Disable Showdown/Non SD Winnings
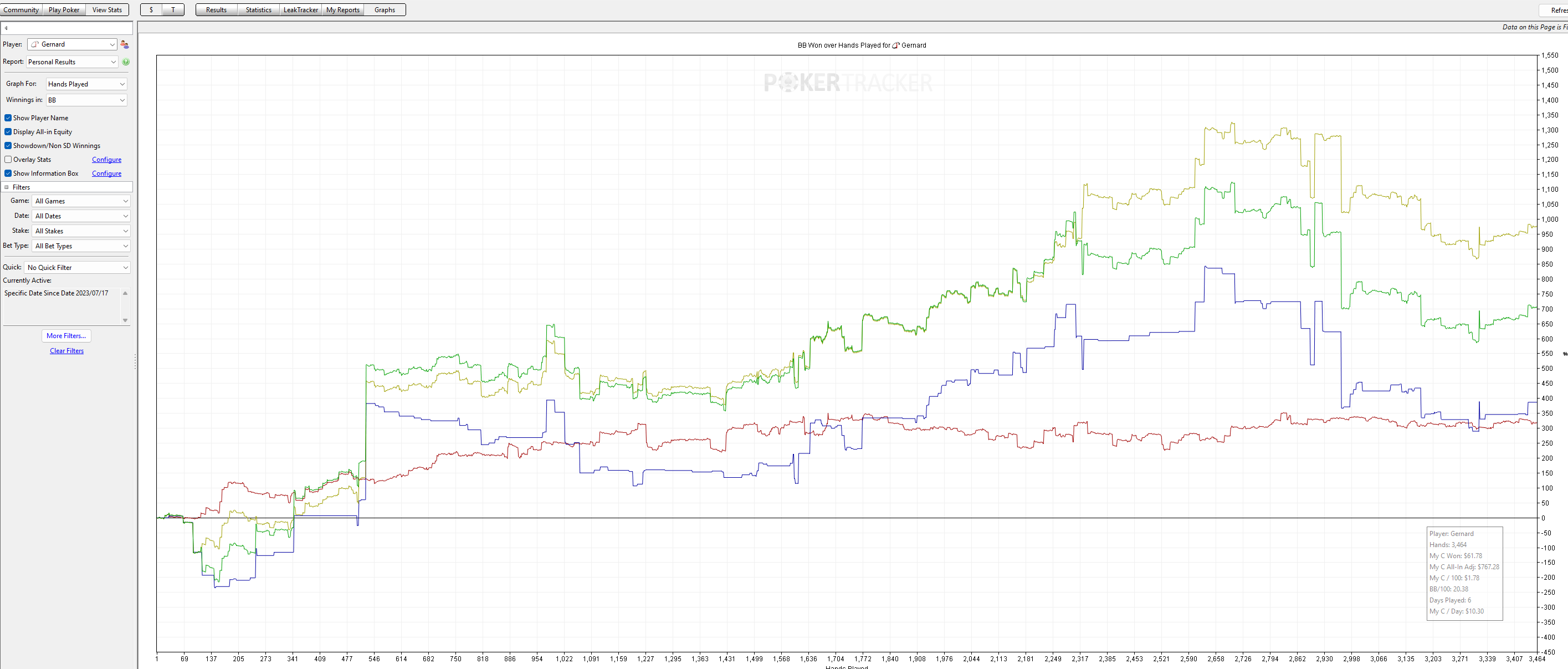This screenshot has height=669, width=1568. tap(8, 145)
